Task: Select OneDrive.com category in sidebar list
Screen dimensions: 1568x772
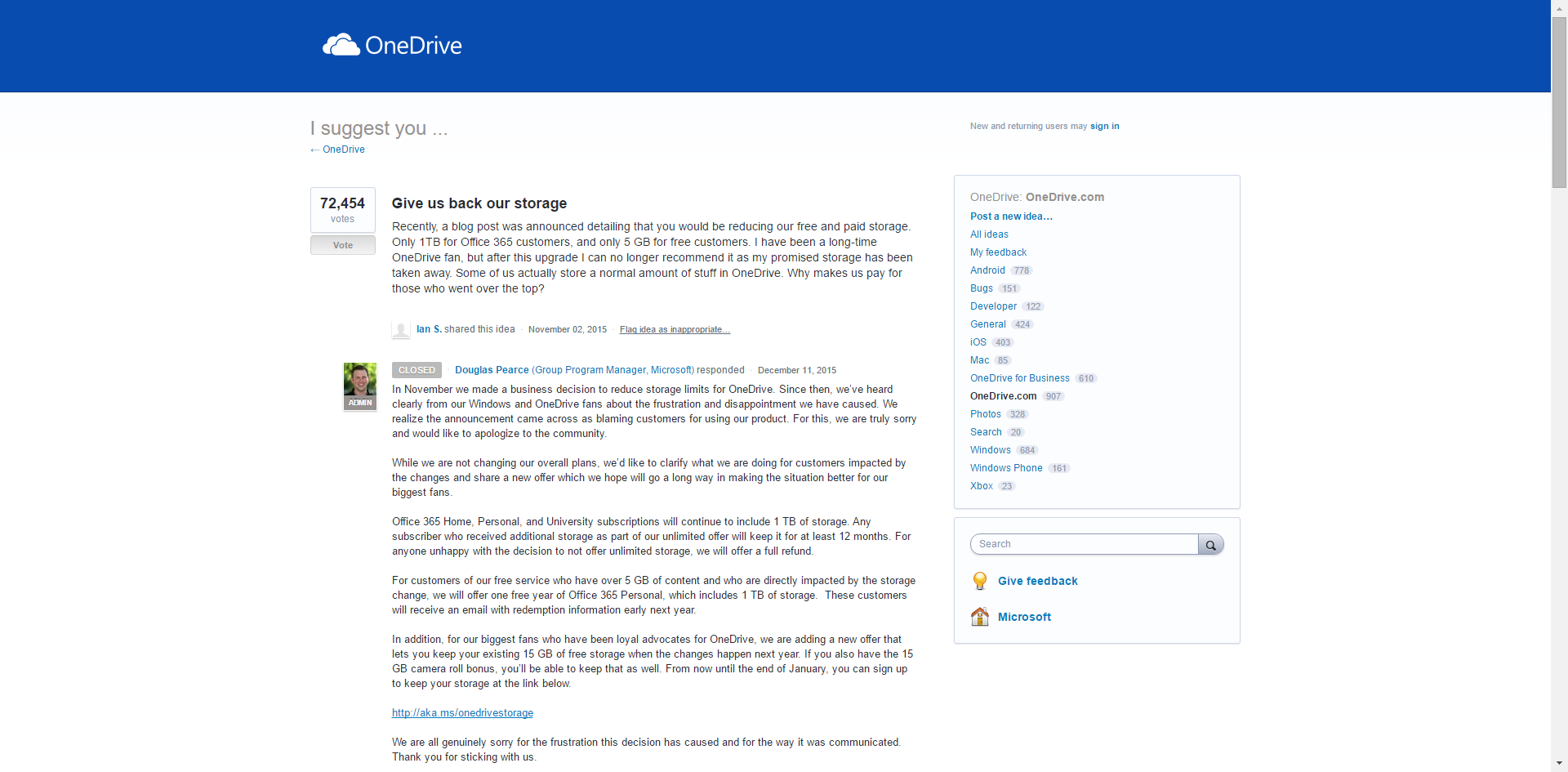Action: tap(1004, 396)
